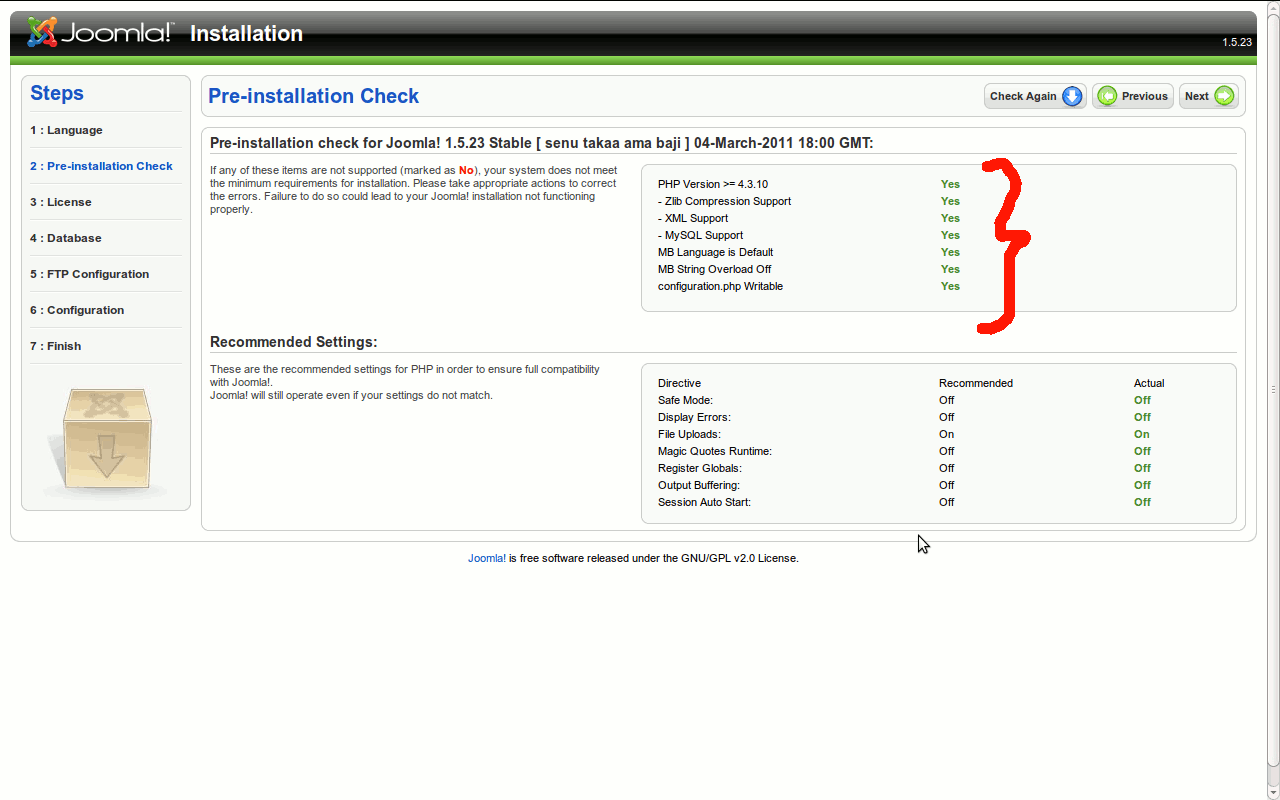This screenshot has height=800, width=1280.
Task: Select step 7 : Finish
Action: click(x=55, y=346)
